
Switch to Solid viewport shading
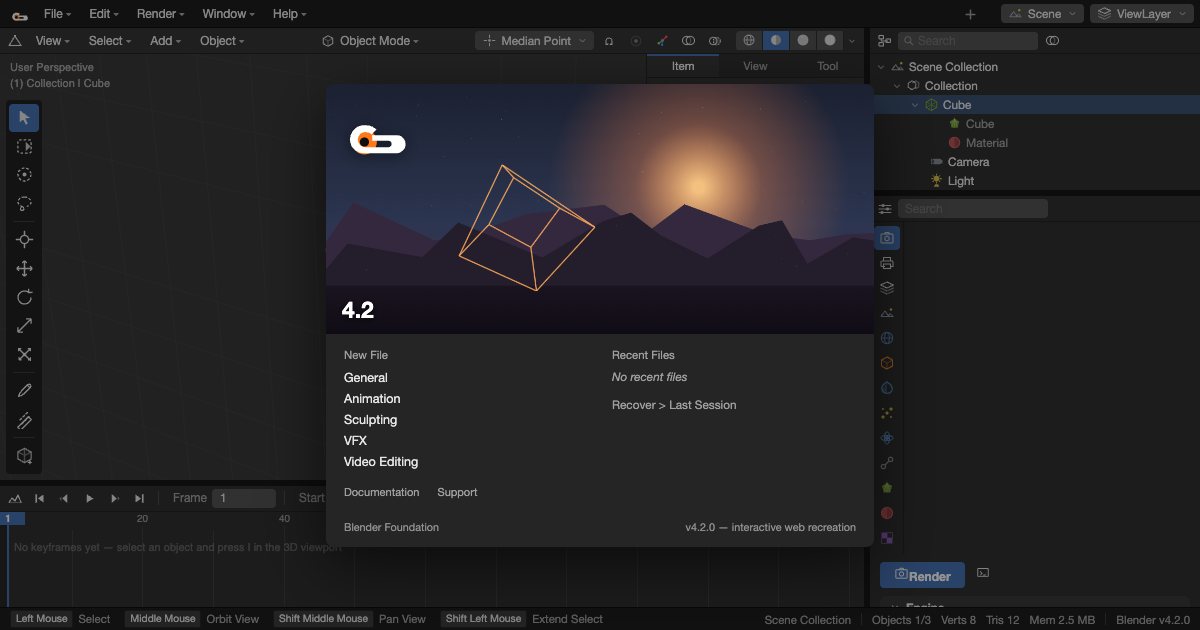coord(776,41)
